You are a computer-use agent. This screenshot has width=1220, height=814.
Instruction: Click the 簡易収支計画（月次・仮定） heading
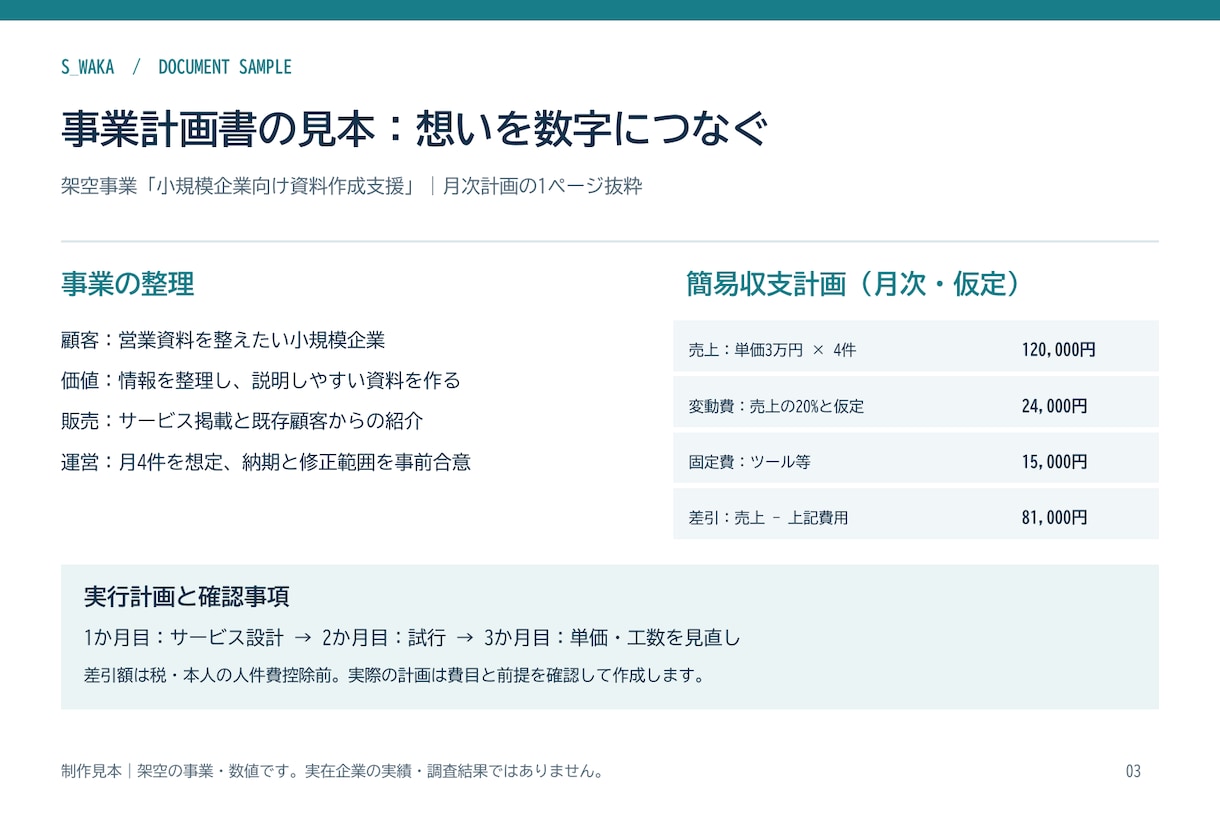[856, 284]
